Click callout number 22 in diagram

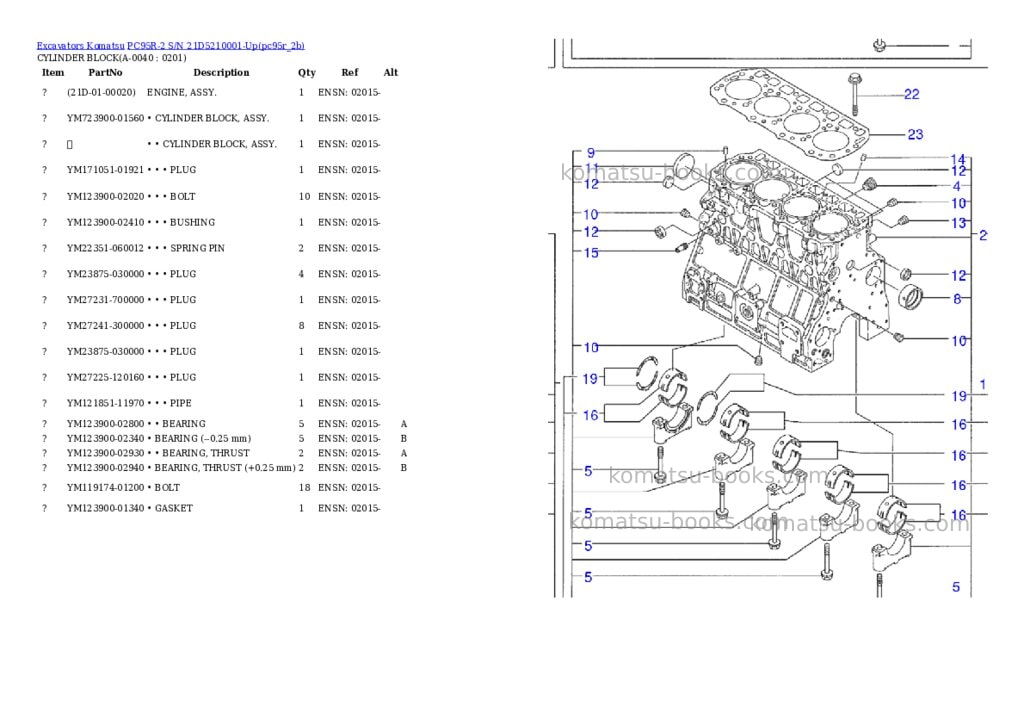tap(912, 95)
